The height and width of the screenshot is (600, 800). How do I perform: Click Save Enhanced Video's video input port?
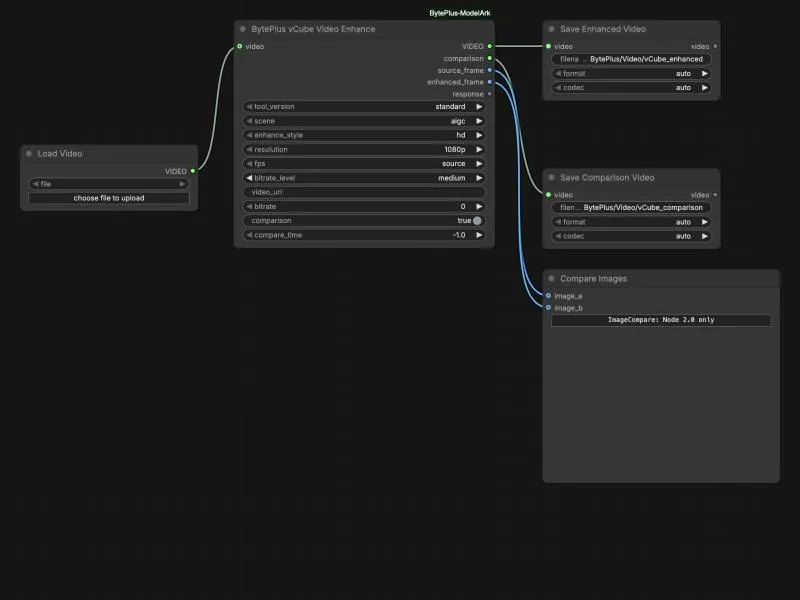pyautogui.click(x=548, y=46)
